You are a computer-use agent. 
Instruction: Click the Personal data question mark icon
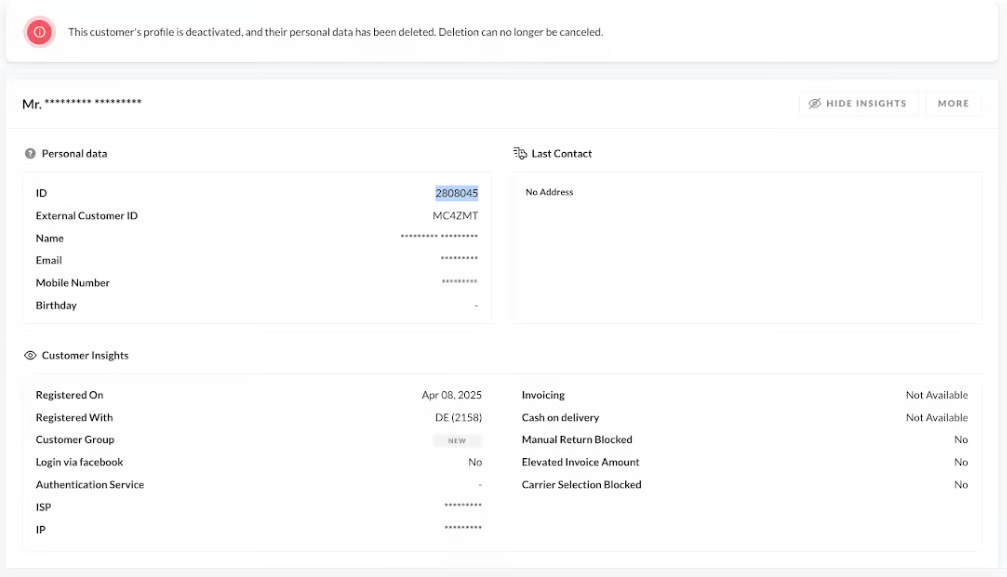tap(30, 154)
